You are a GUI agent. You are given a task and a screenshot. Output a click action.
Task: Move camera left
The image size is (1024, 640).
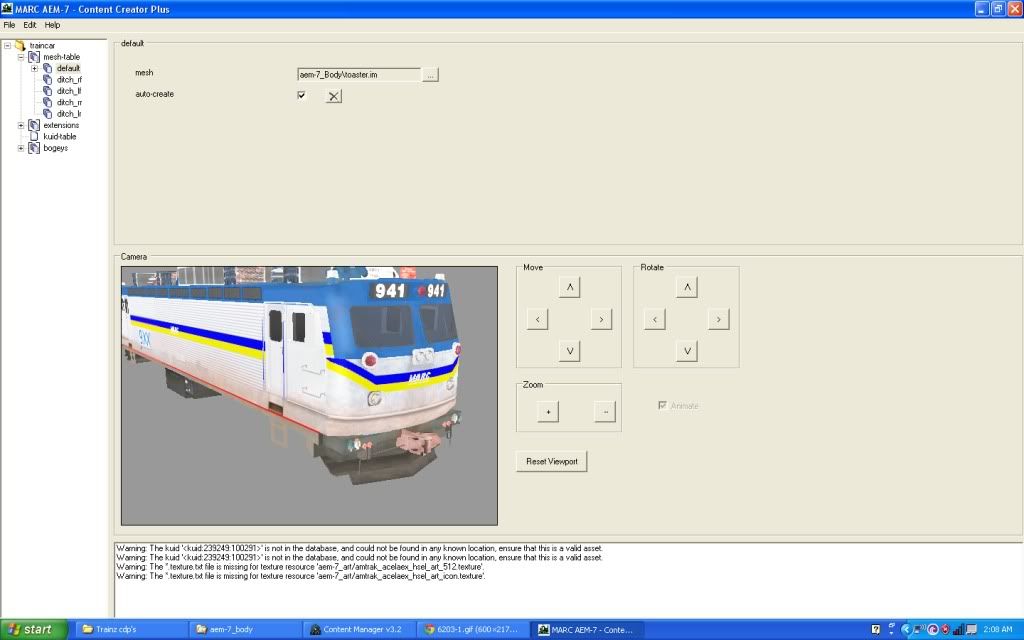point(537,319)
